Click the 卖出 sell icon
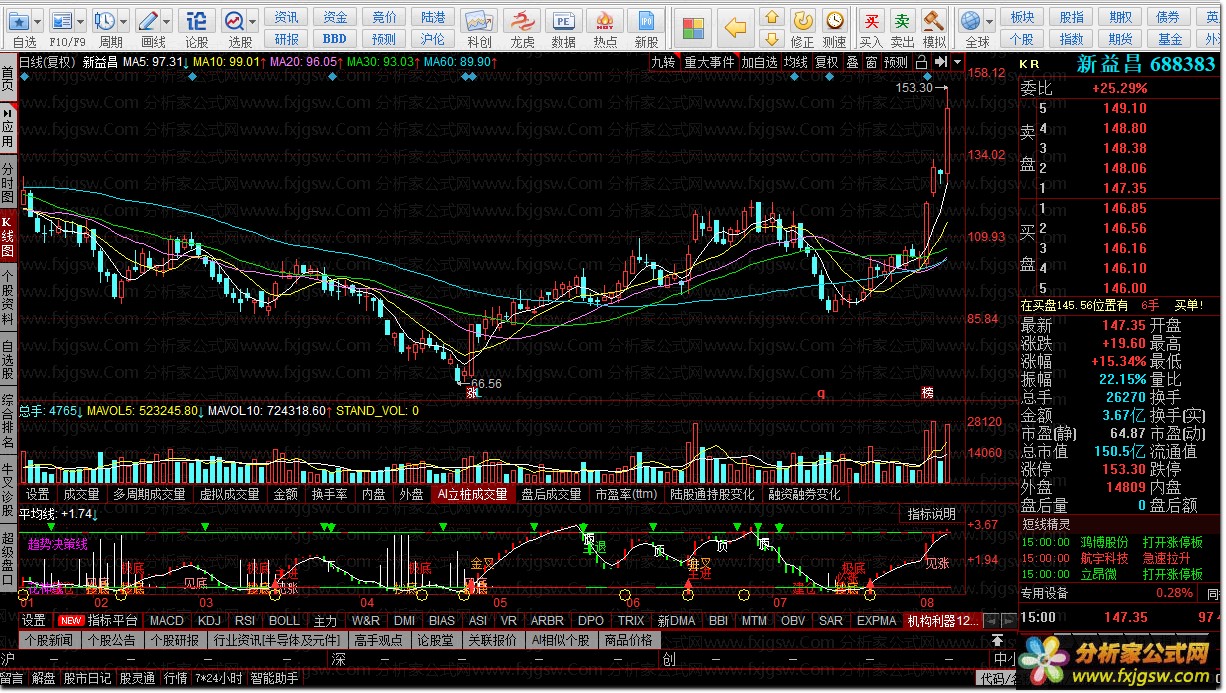The height and width of the screenshot is (693, 1226). tap(903, 20)
